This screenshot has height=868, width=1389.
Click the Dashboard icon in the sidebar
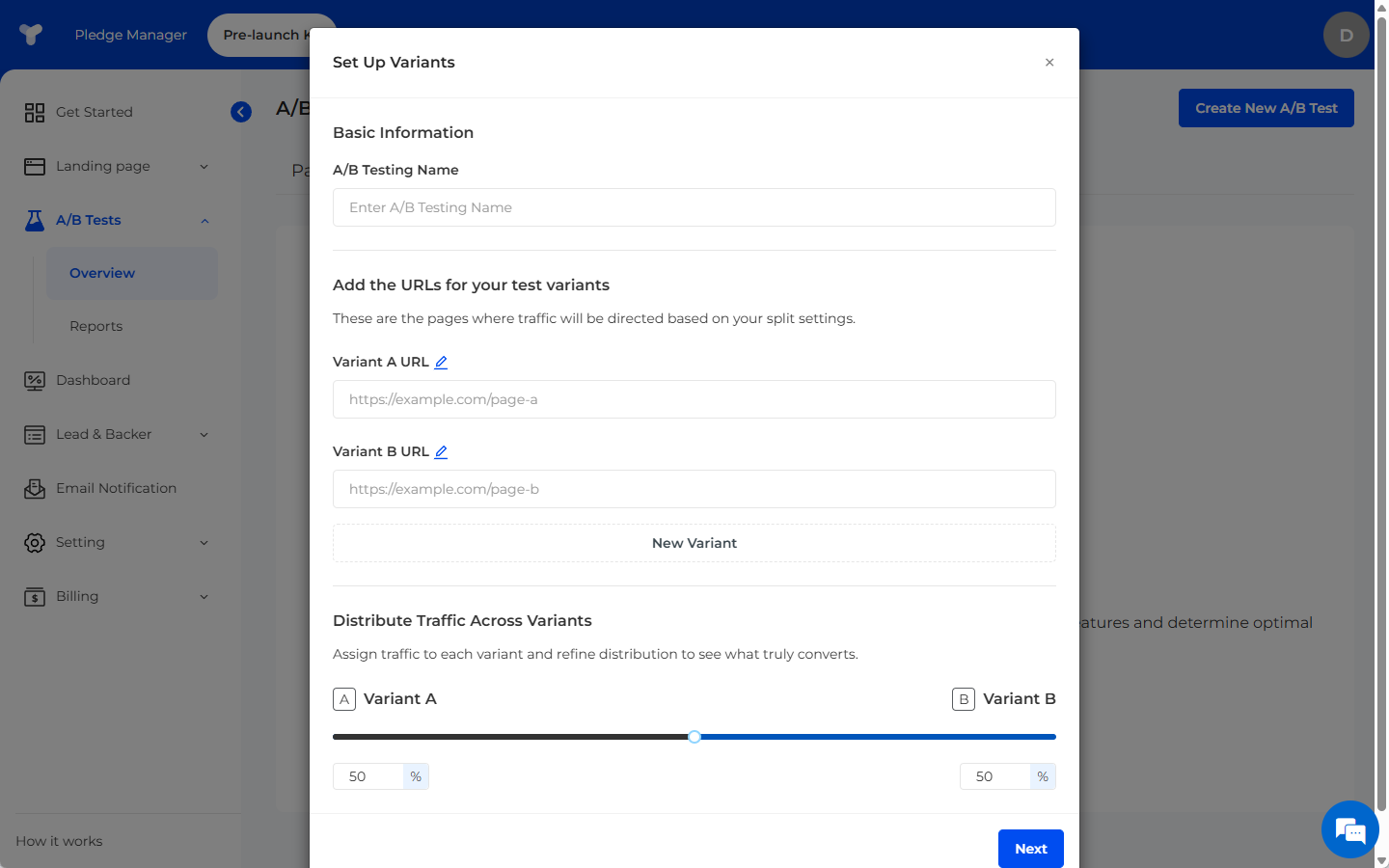coord(35,381)
